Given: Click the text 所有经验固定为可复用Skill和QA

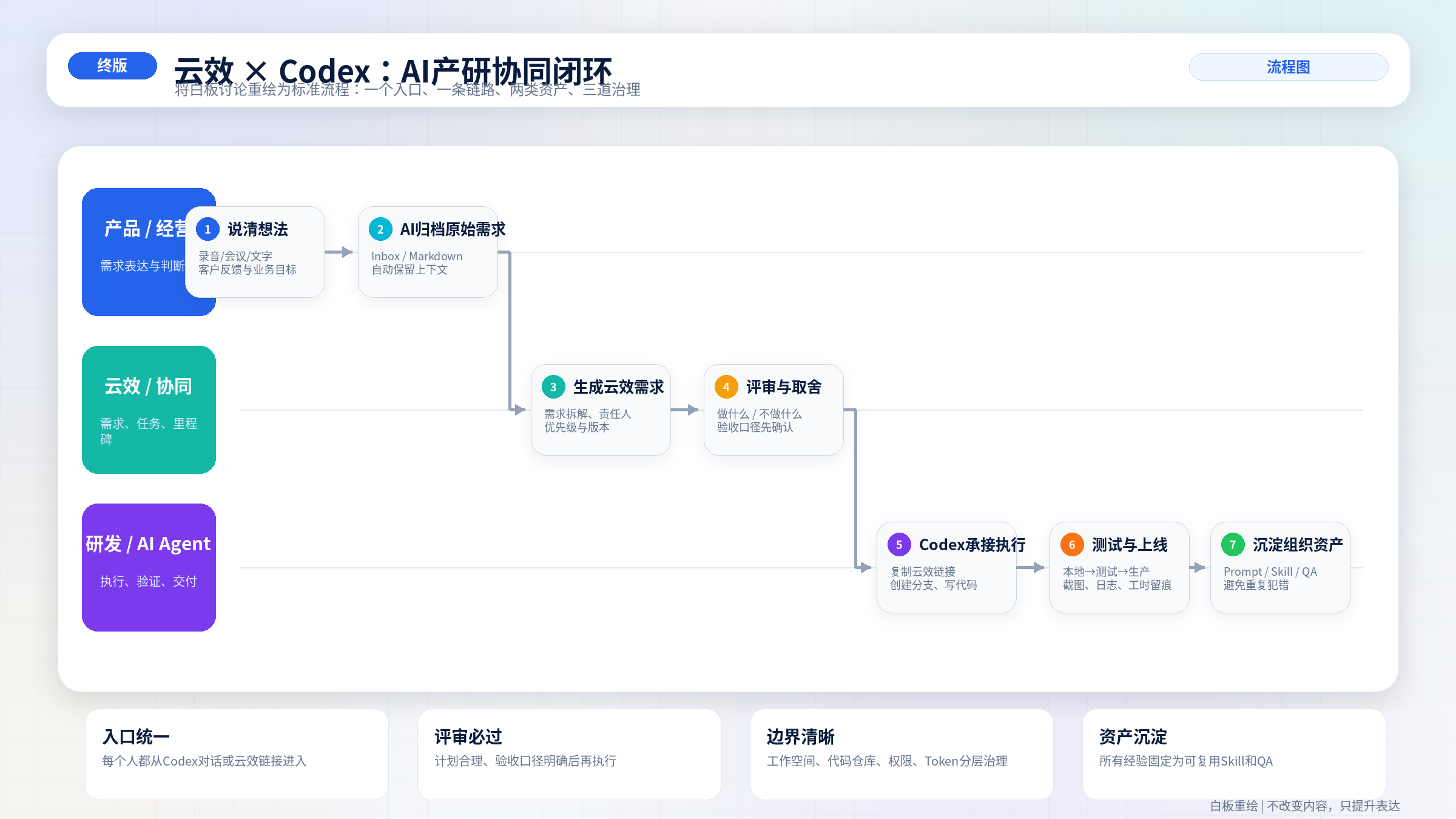Looking at the screenshot, I should (1186, 761).
